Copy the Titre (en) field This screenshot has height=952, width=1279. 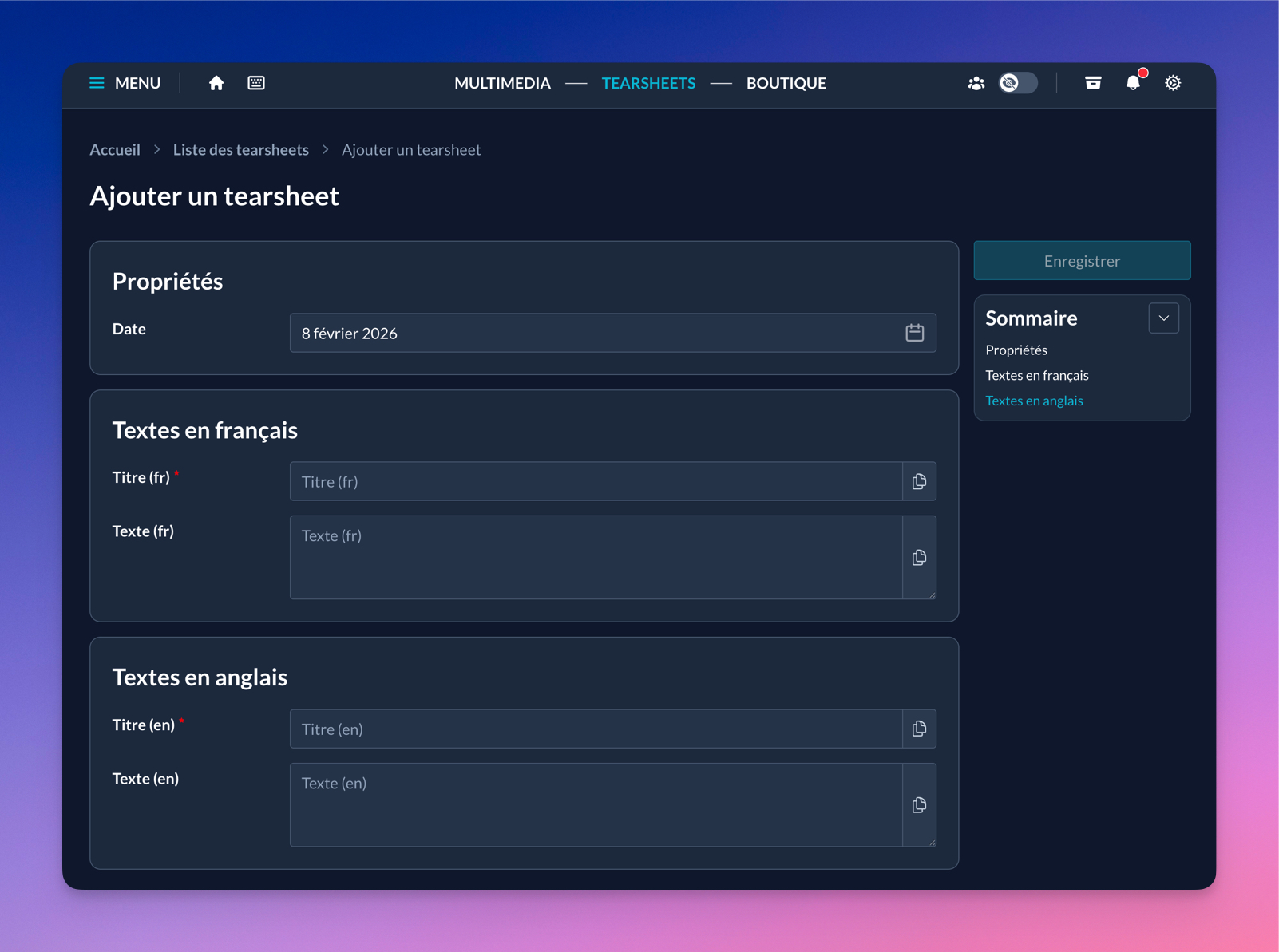[920, 729]
